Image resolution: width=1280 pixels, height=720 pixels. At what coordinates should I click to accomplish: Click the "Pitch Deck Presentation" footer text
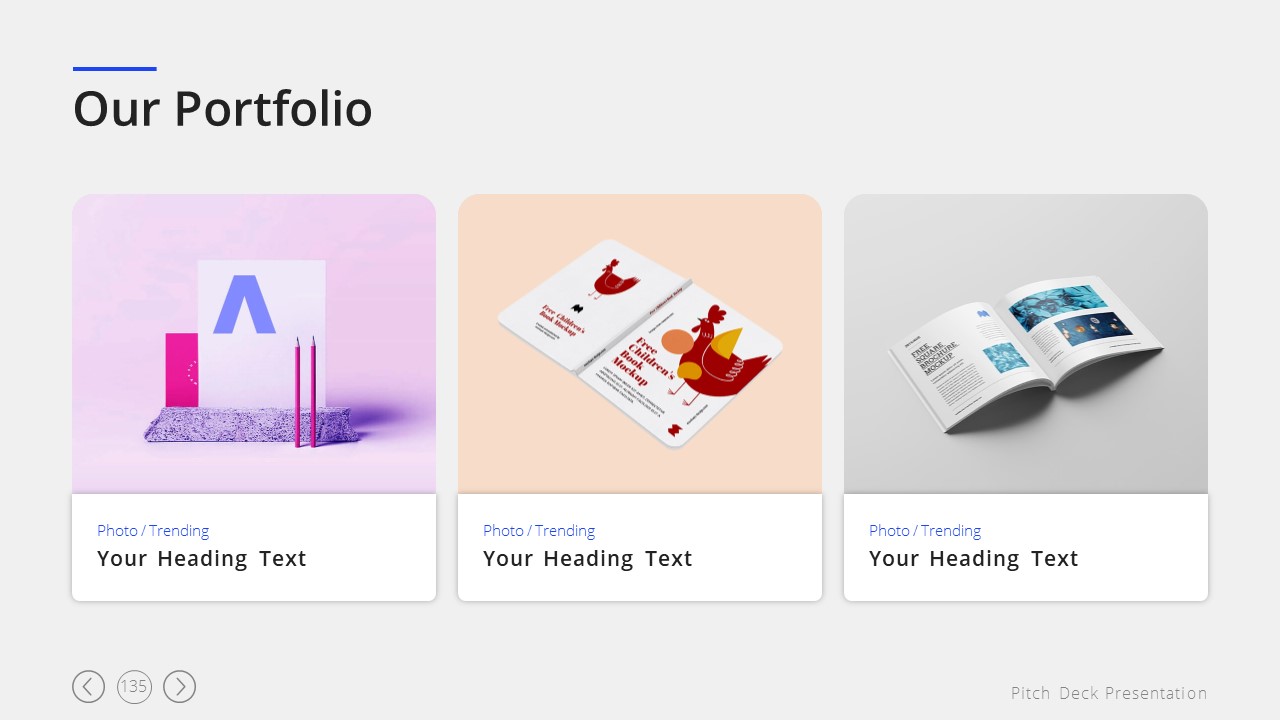click(x=1109, y=693)
